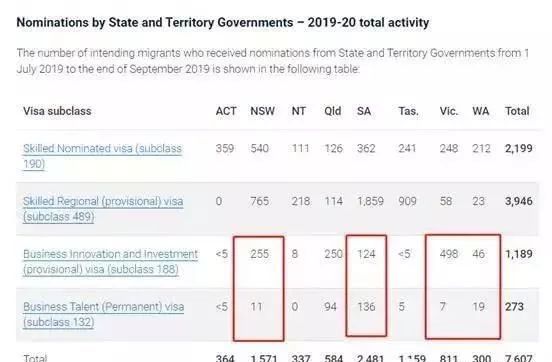
Task: Select the 2,199 total in subclass 190 row
Action: (x=519, y=148)
